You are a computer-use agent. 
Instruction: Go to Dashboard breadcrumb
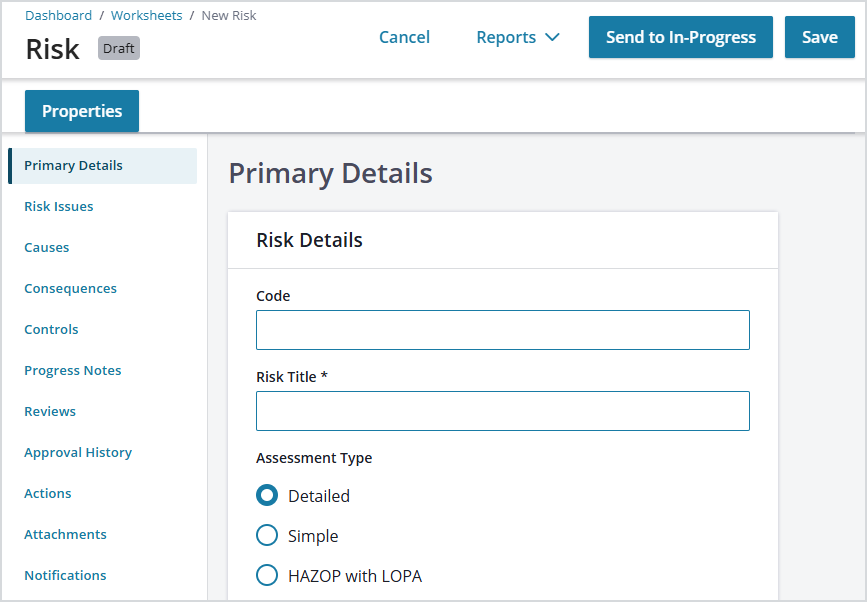[x=59, y=15]
